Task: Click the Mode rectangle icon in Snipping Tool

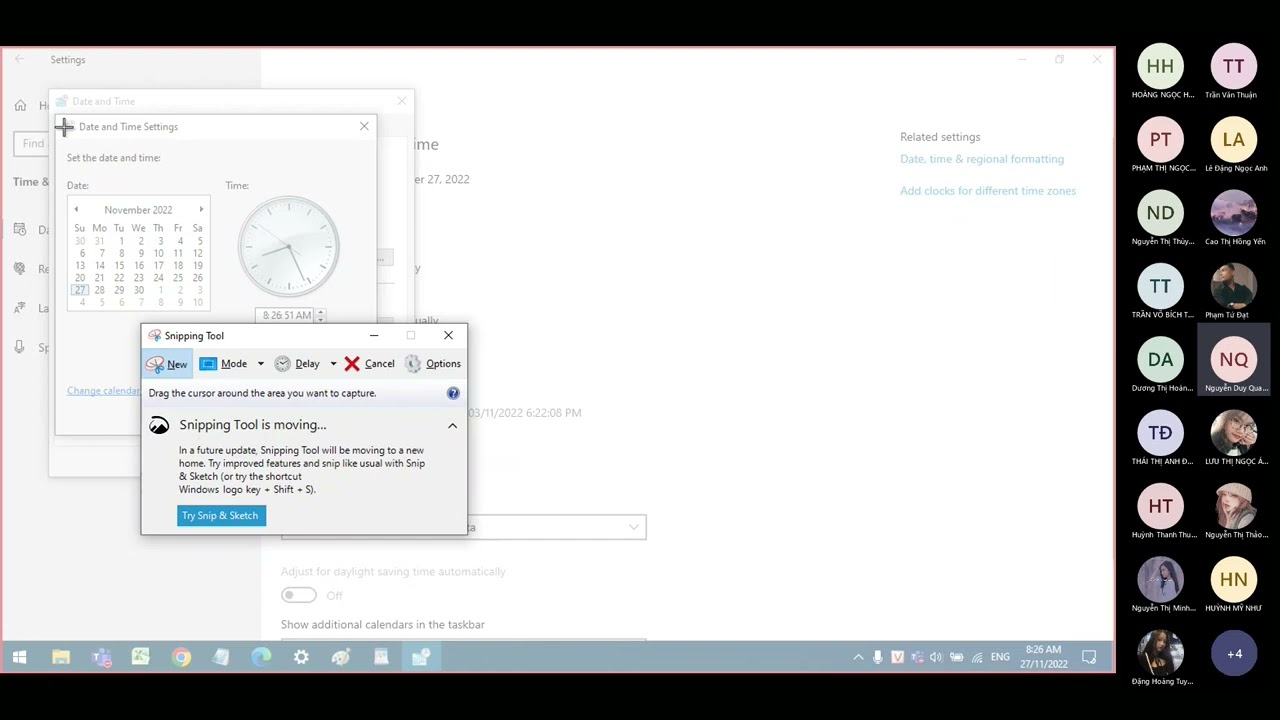Action: click(x=208, y=364)
